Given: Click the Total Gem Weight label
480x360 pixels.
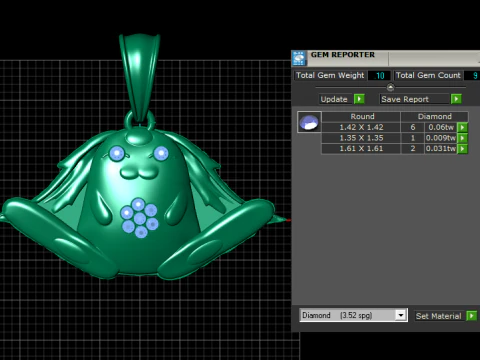Looking at the screenshot, I should coord(330,75).
